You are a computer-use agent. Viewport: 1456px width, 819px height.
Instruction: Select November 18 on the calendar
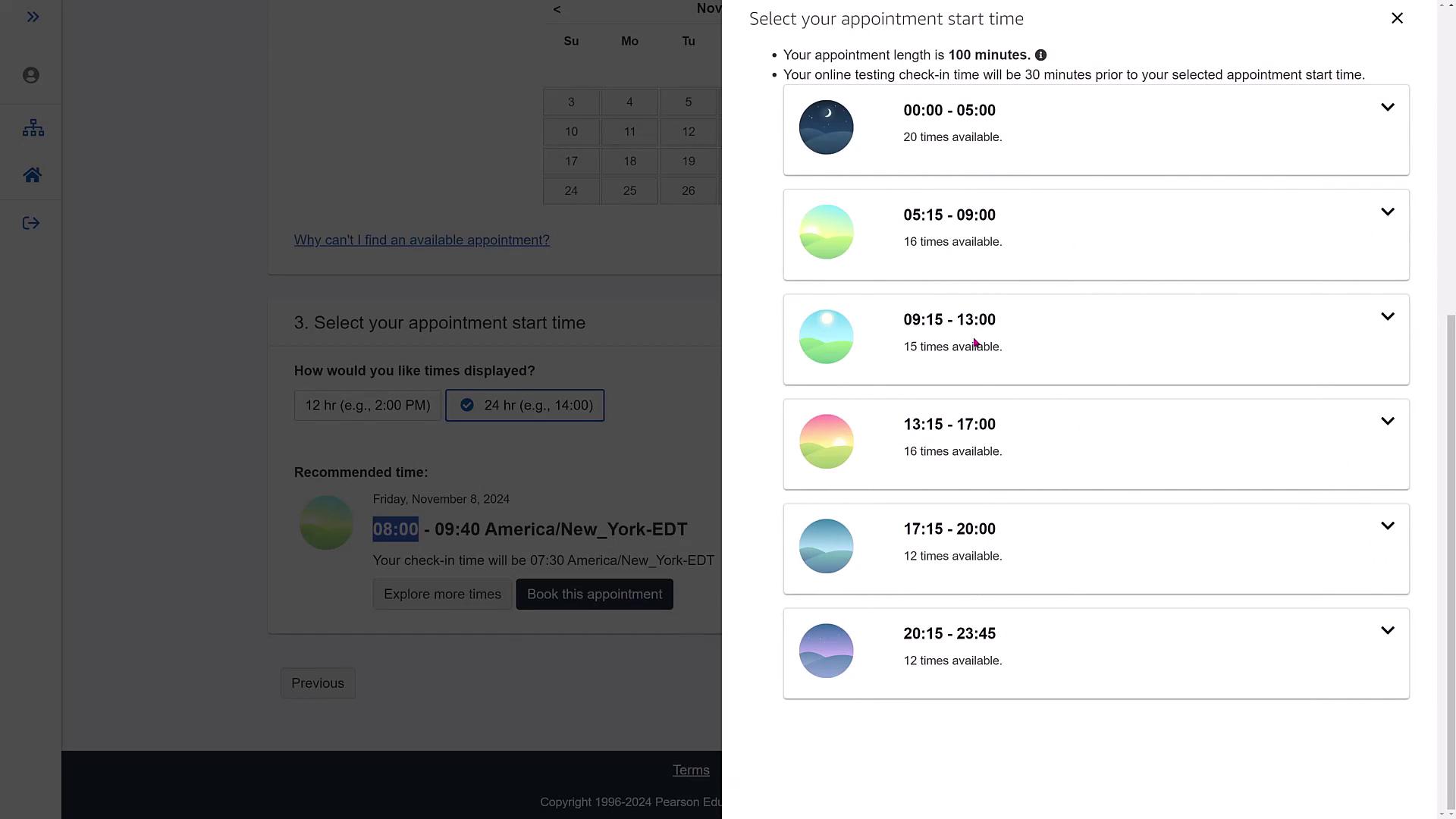click(629, 162)
